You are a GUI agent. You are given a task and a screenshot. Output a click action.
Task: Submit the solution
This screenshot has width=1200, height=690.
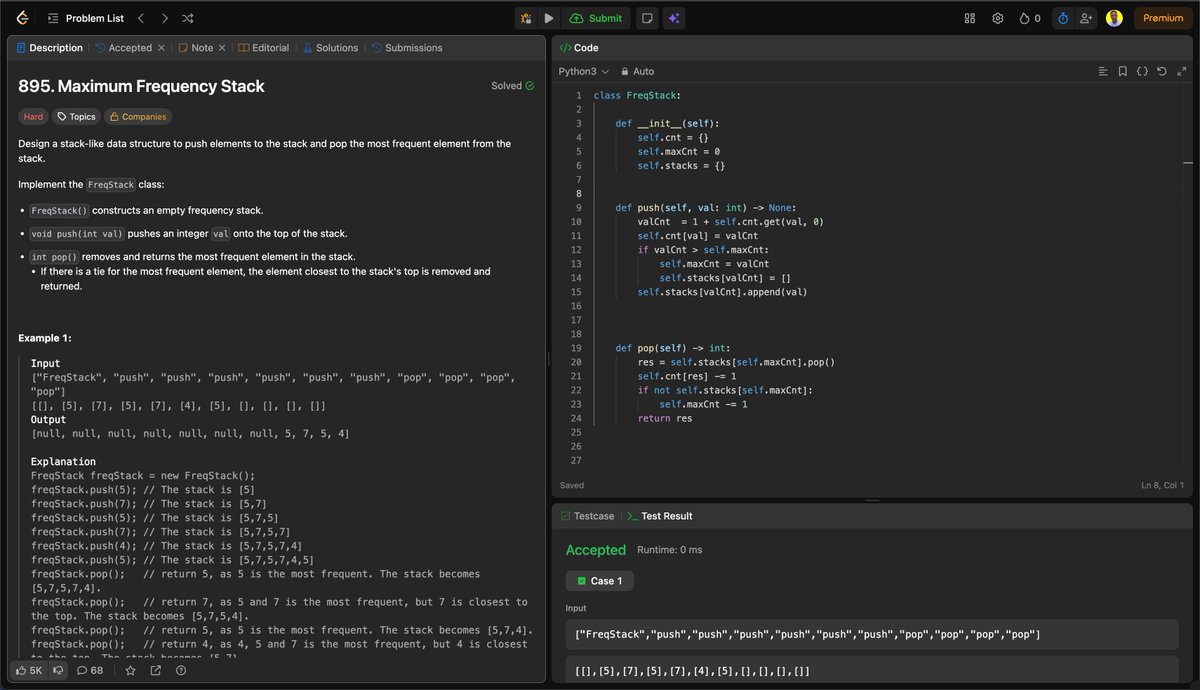[596, 18]
